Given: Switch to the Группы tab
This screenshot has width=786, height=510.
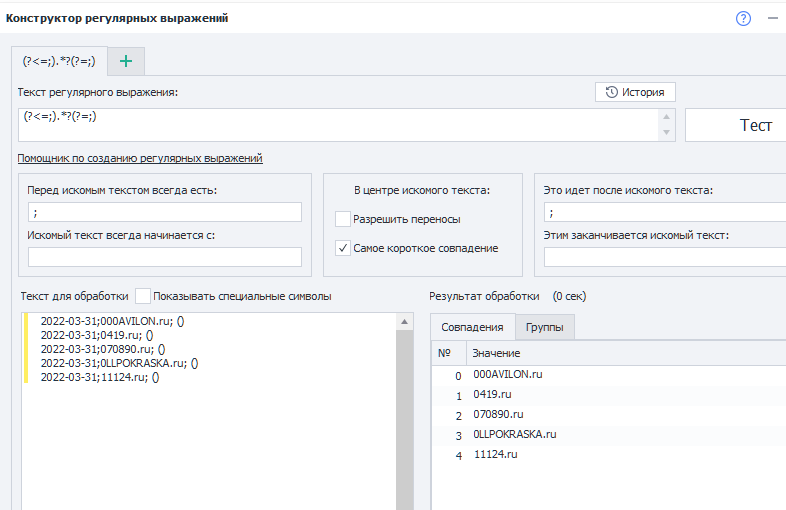Looking at the screenshot, I should click(x=544, y=327).
